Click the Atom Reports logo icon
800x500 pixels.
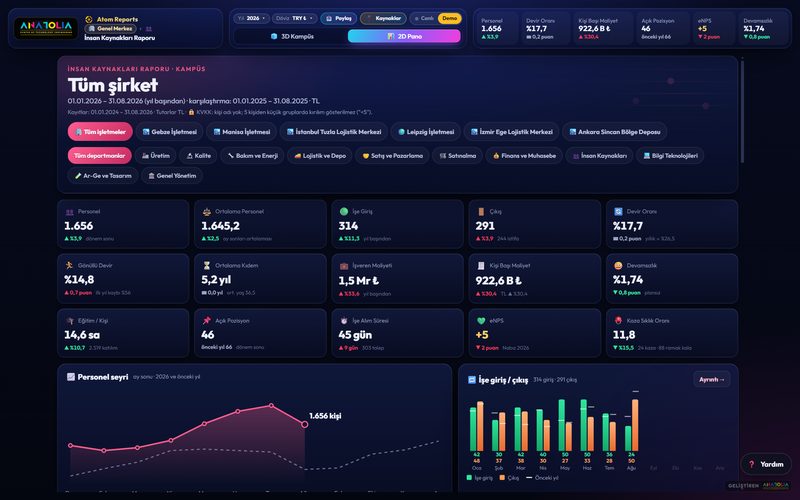[x=89, y=19]
